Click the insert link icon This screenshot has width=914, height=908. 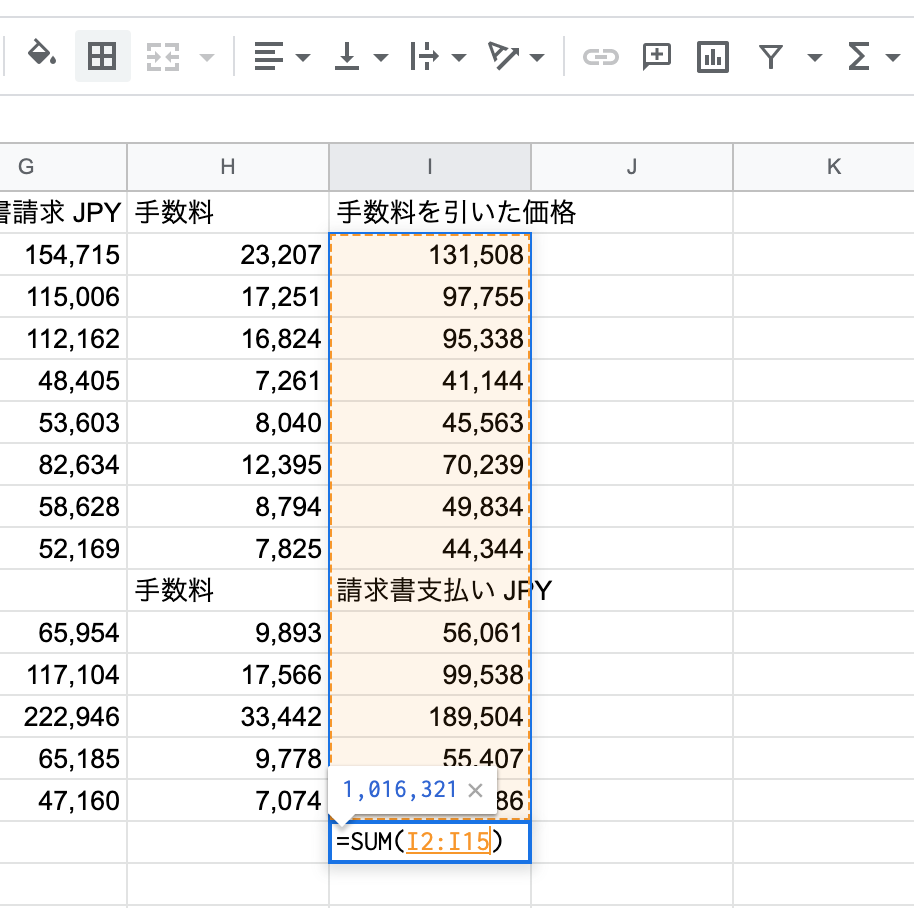pos(600,57)
